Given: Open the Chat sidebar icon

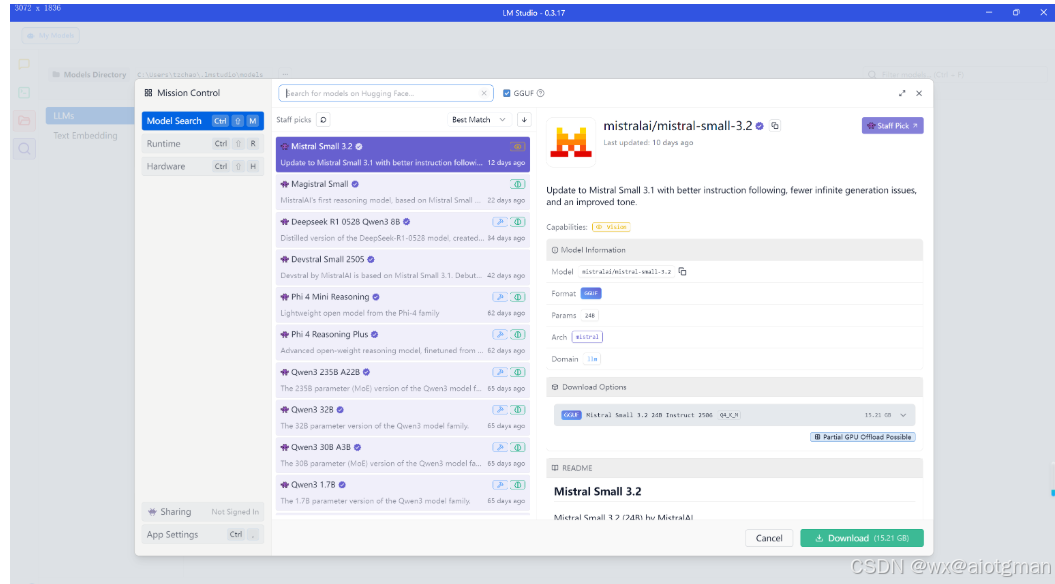Looking at the screenshot, I should (x=24, y=64).
